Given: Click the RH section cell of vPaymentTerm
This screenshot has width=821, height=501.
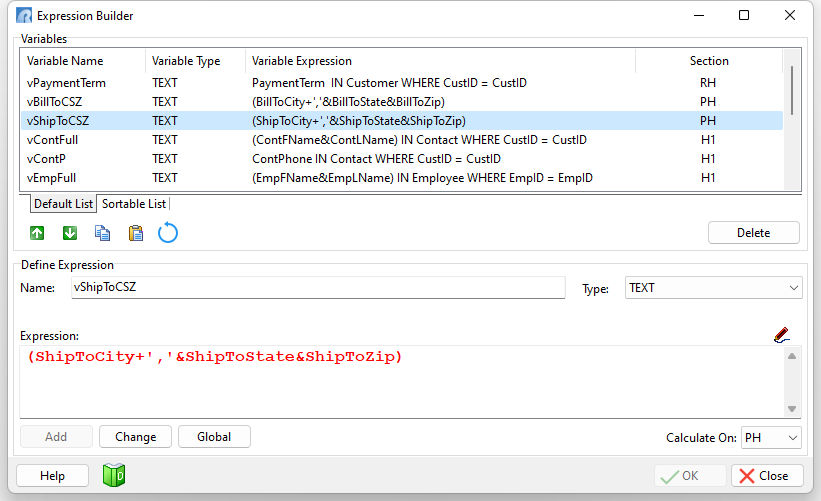Looking at the screenshot, I should coord(708,83).
